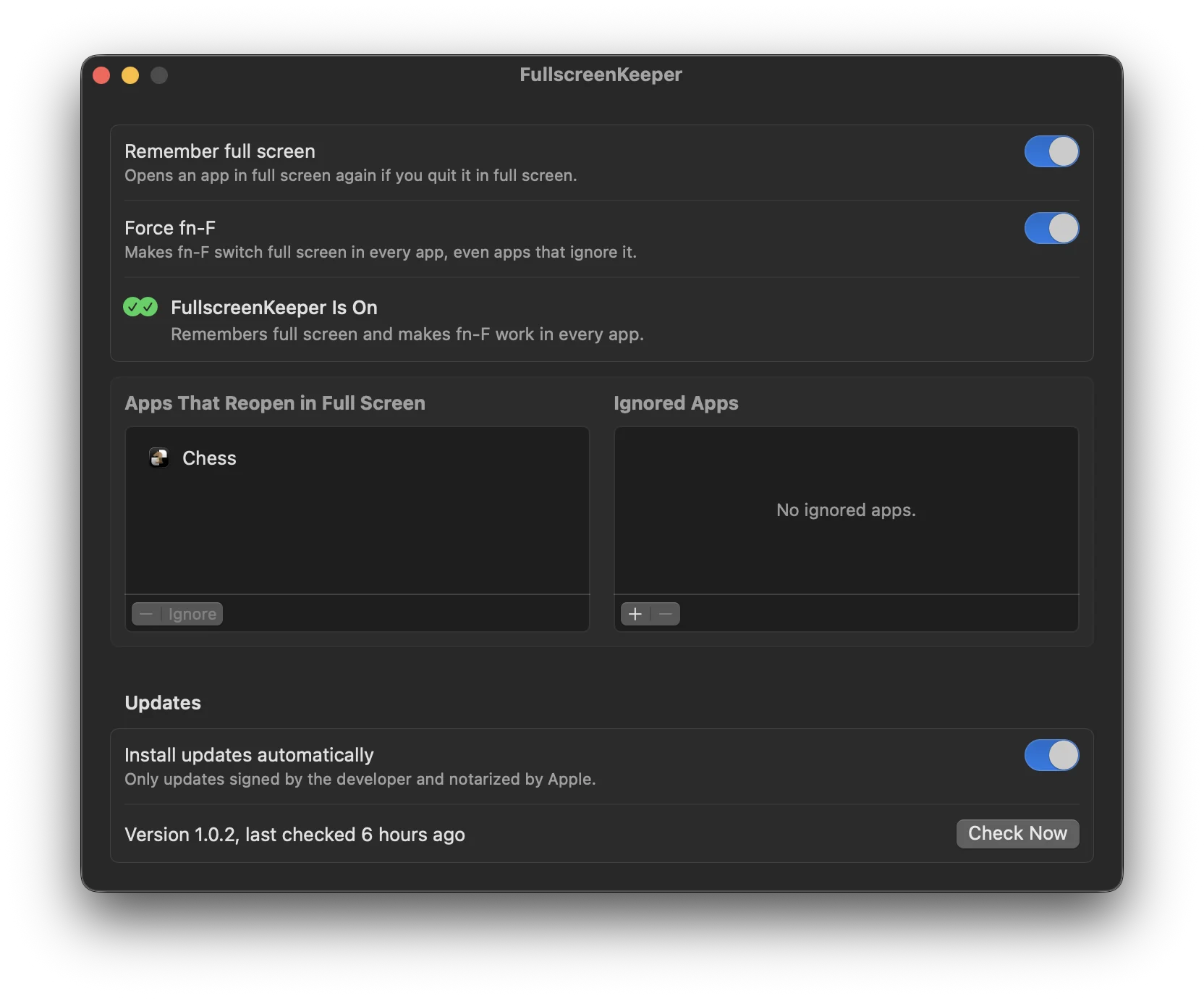1204x999 pixels.
Task: Click the FullscreenKeeper window title
Action: 601,75
